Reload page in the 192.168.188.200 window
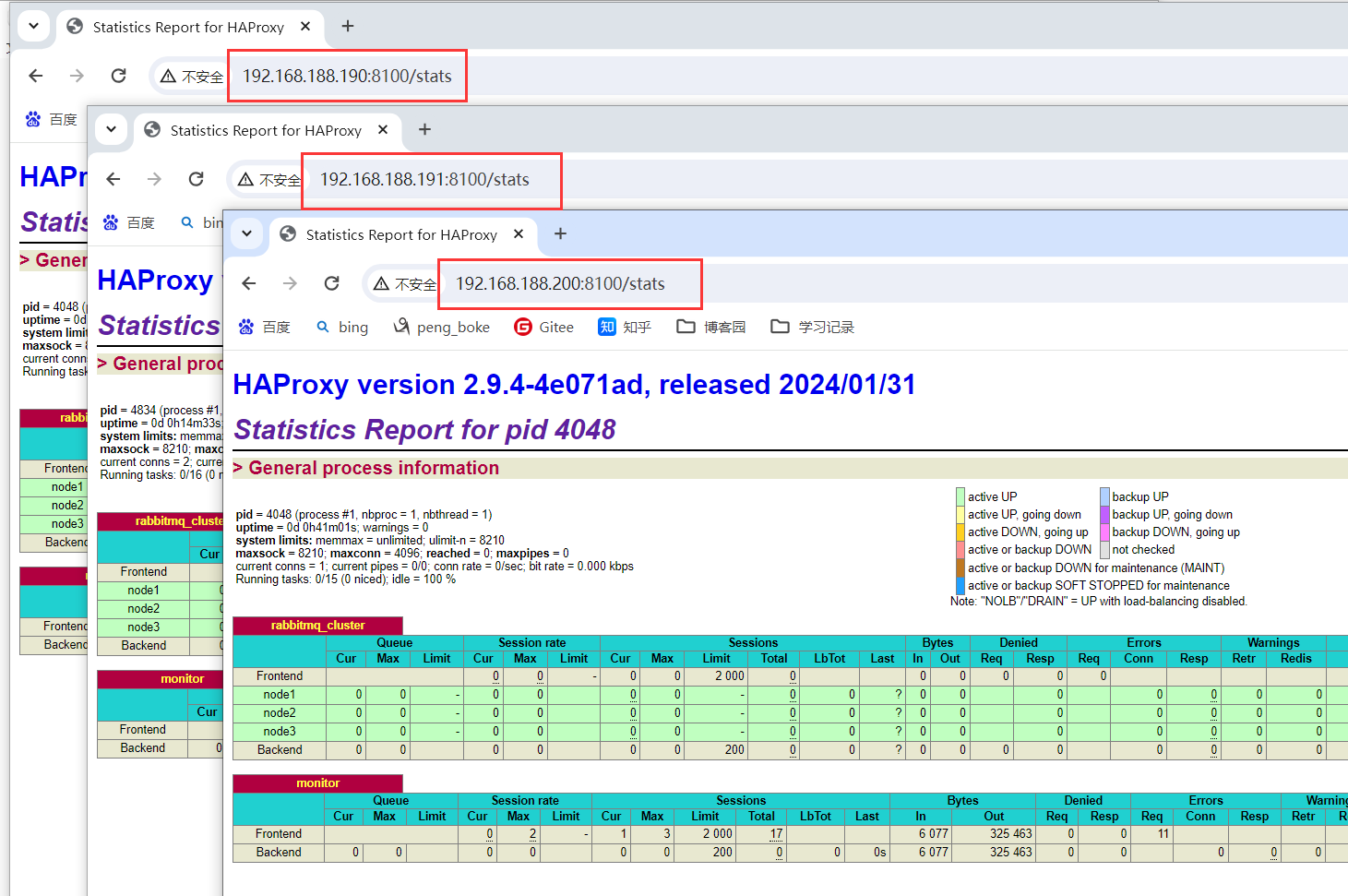 (332, 283)
